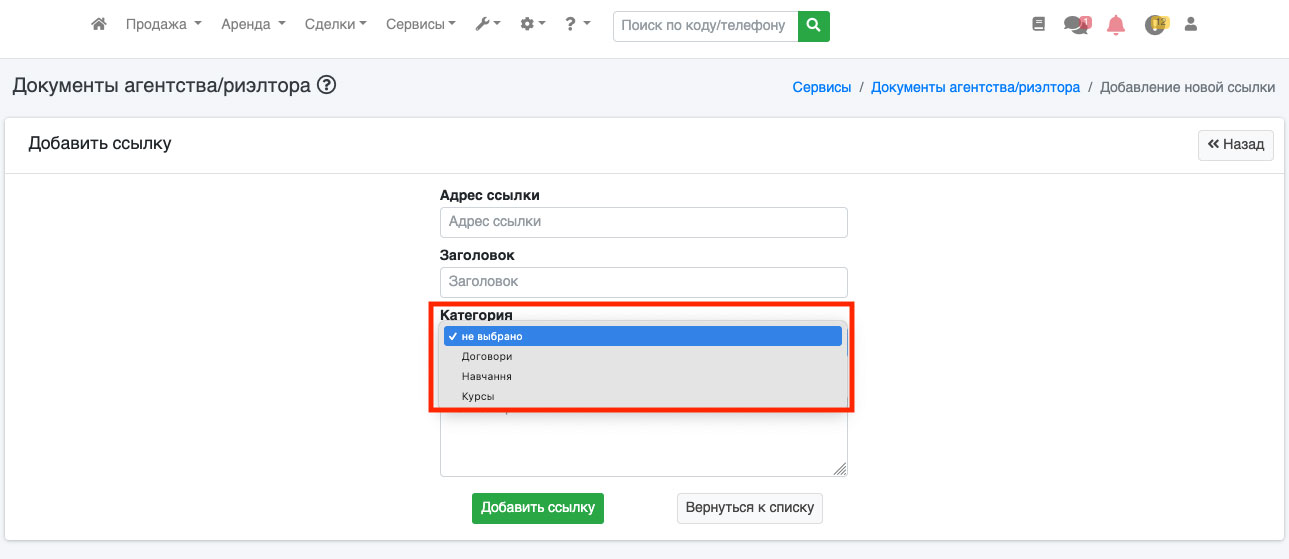1289x559 pixels.
Task: Select the 'не выбрано' category option
Action: click(x=643, y=336)
